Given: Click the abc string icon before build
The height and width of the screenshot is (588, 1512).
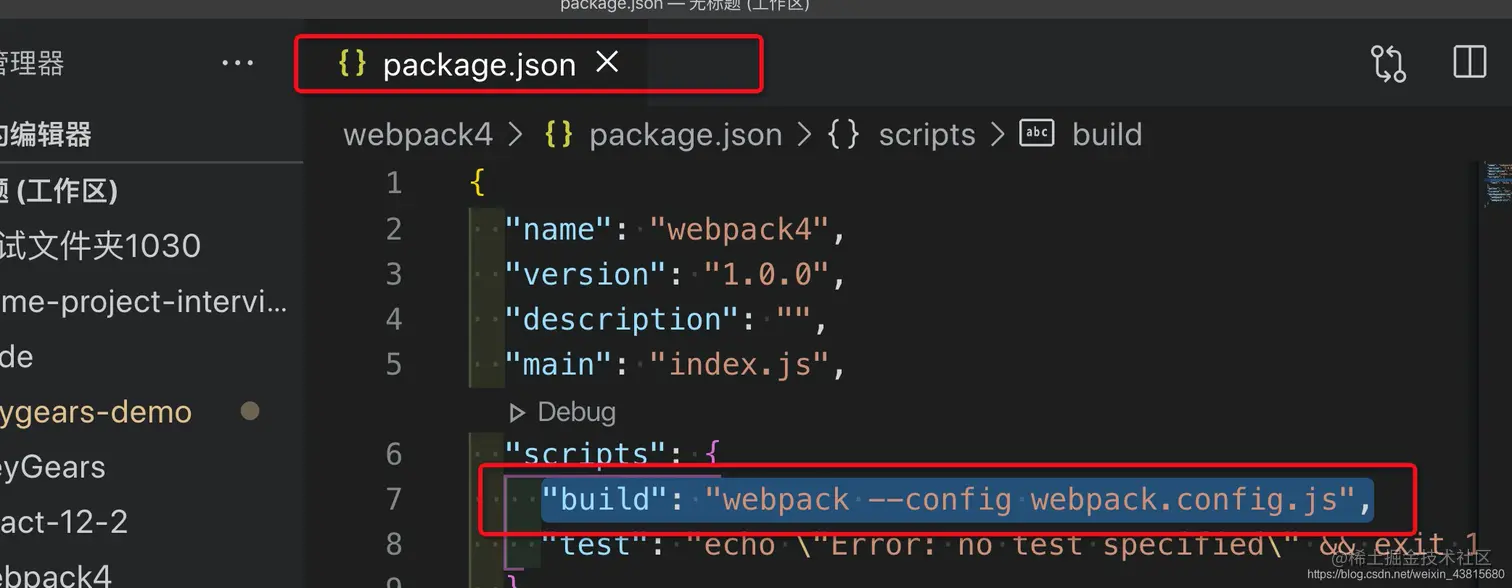Looking at the screenshot, I should 1037,132.
